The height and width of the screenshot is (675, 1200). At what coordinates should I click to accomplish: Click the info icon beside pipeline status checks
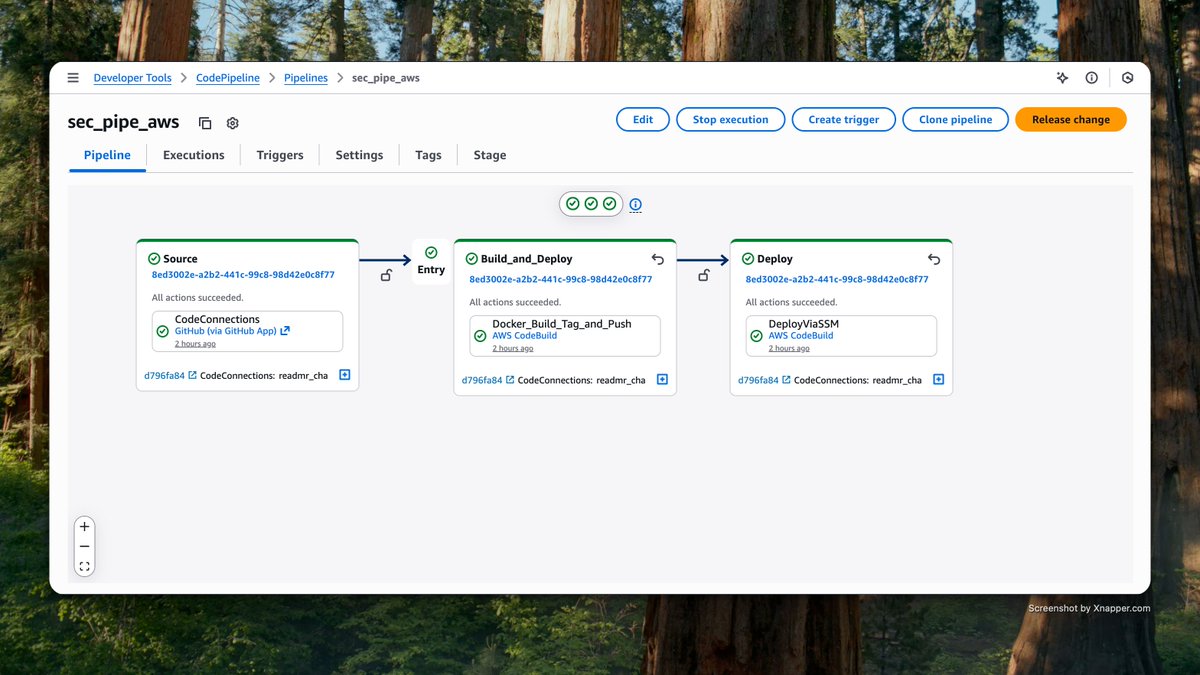(635, 204)
